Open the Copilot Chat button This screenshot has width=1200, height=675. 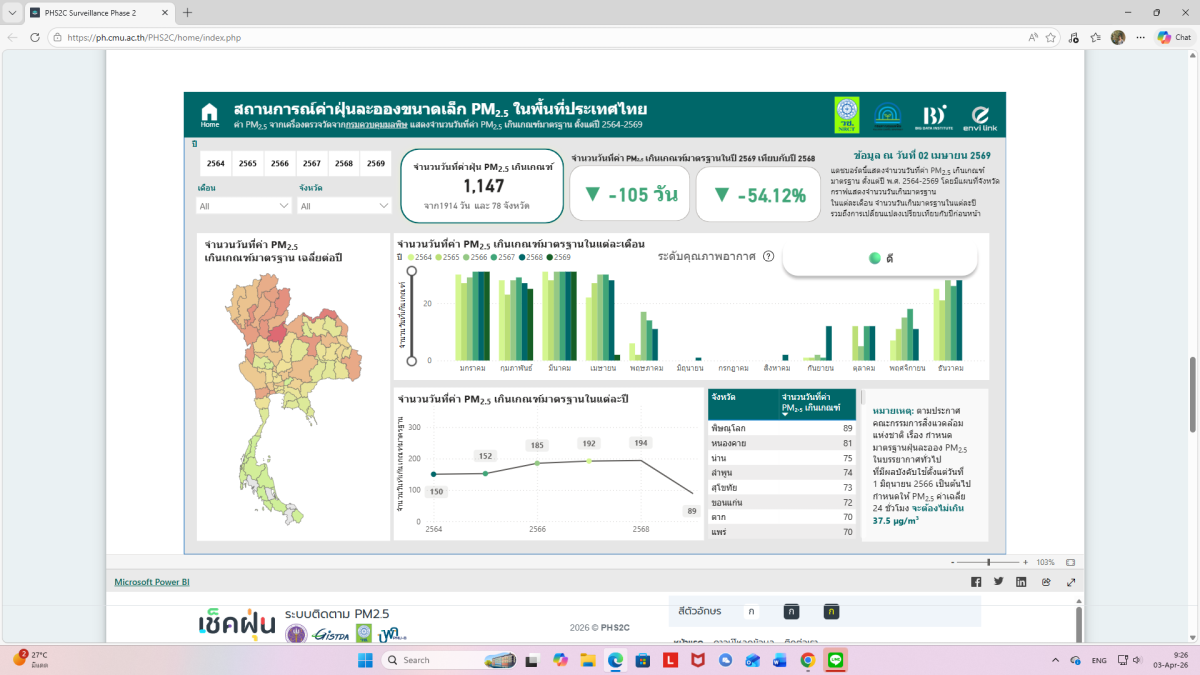pyautogui.click(x=1174, y=37)
